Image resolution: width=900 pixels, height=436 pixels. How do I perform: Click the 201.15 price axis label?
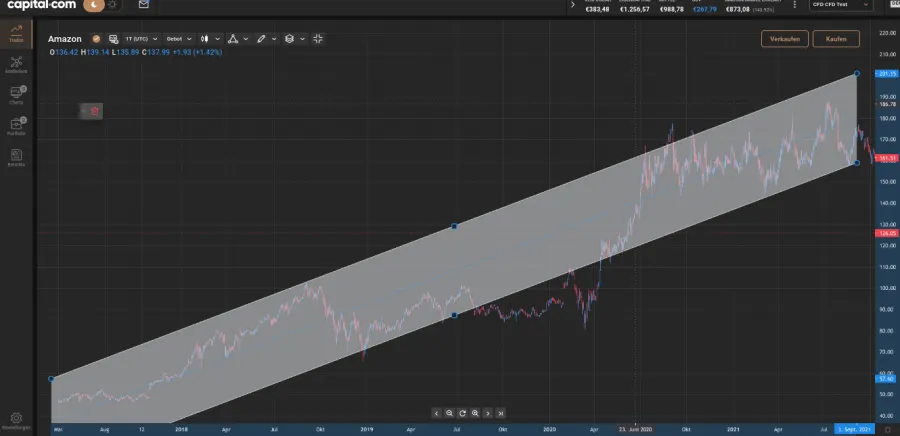click(887, 74)
